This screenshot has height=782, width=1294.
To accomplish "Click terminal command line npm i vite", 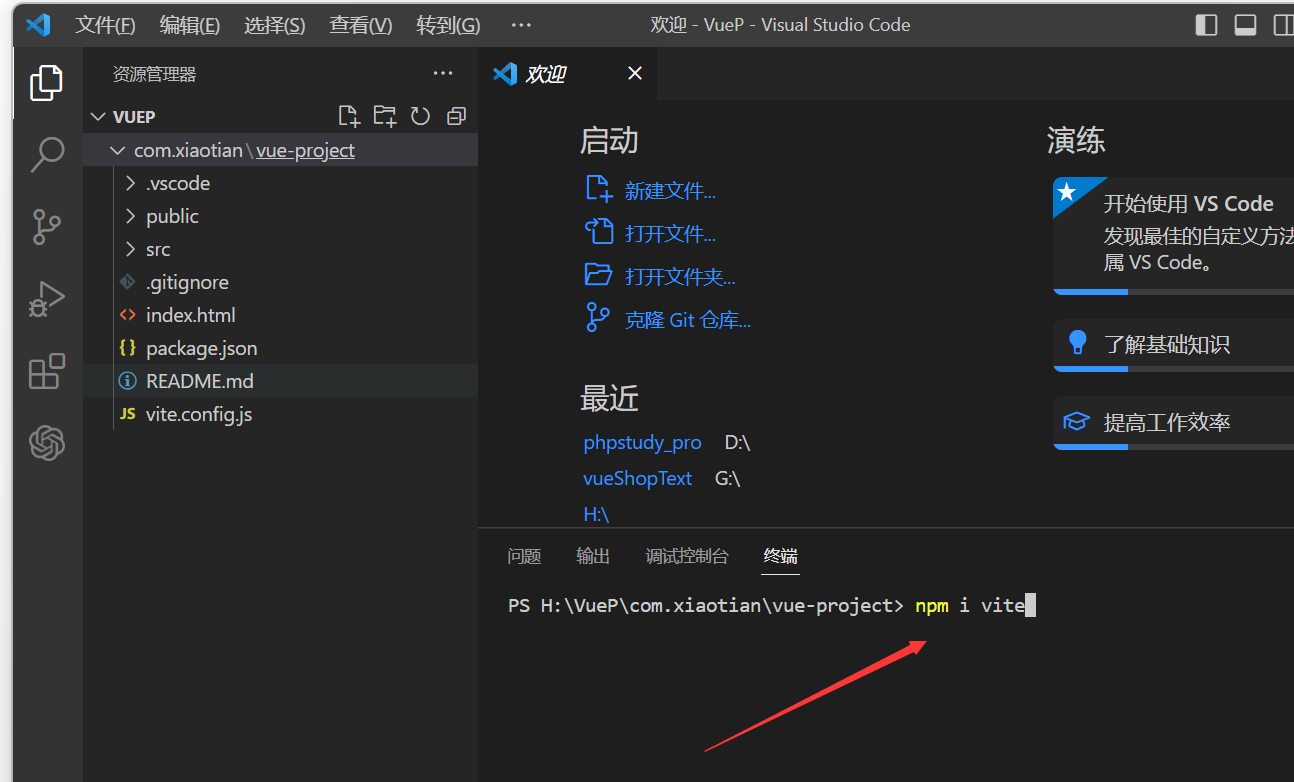I will (x=970, y=605).
